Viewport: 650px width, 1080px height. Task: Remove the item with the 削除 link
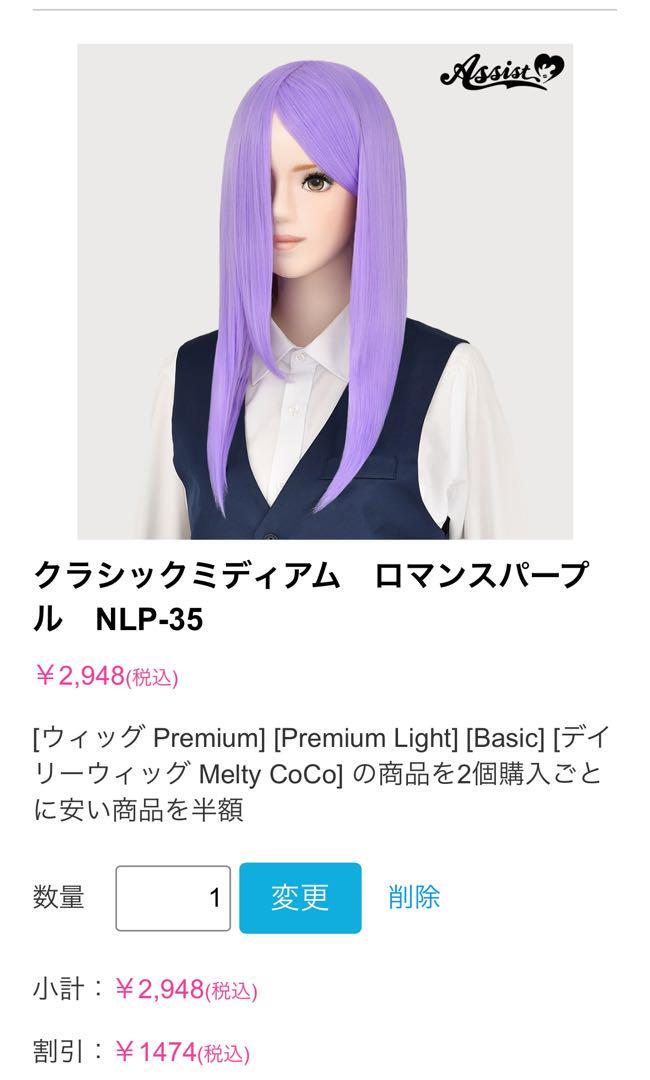tap(414, 897)
